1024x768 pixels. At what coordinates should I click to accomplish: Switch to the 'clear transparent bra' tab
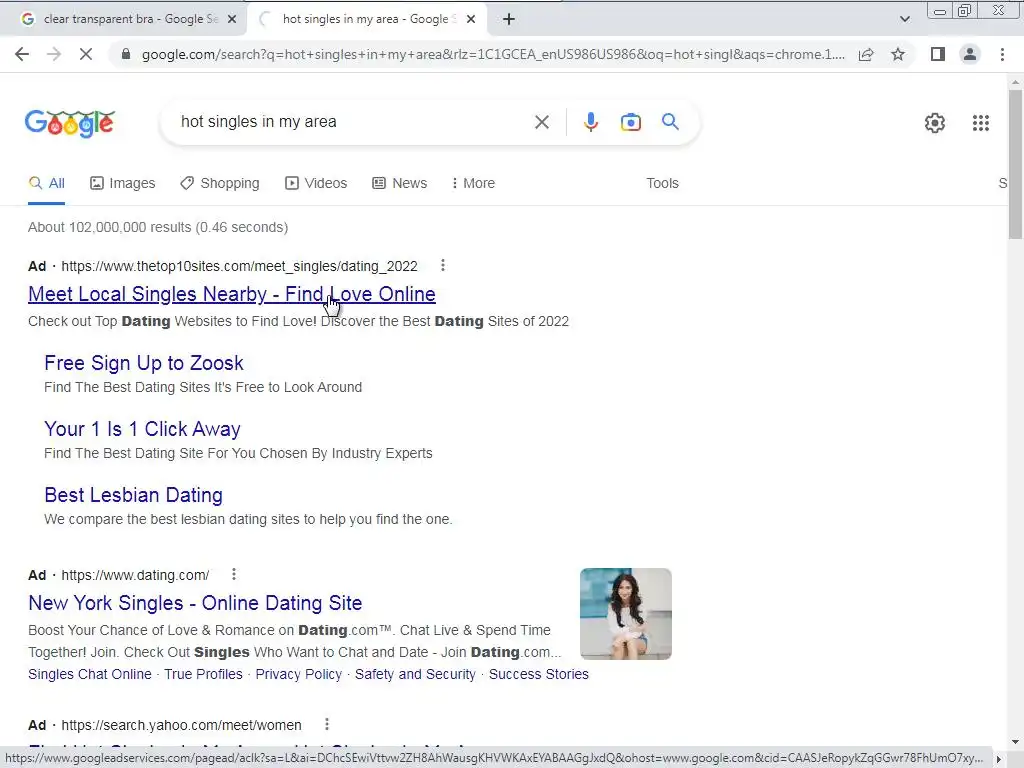123,19
